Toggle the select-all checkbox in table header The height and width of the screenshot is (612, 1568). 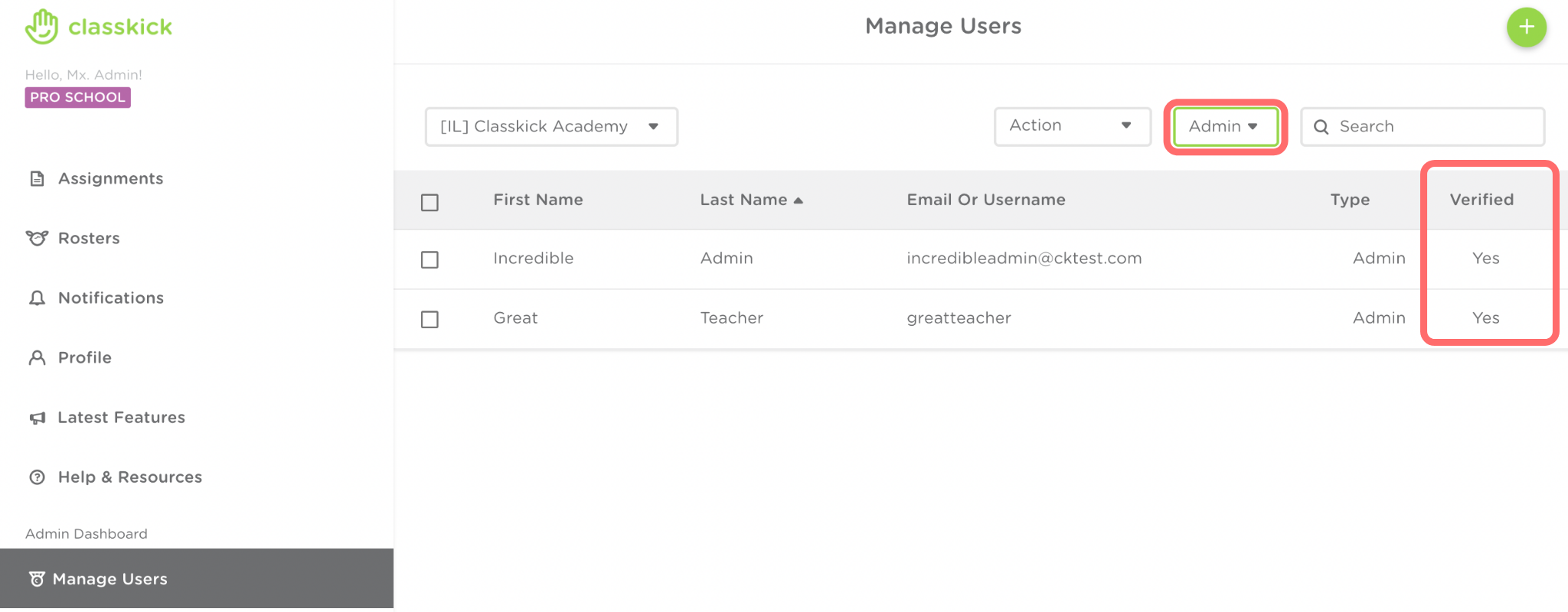430,202
